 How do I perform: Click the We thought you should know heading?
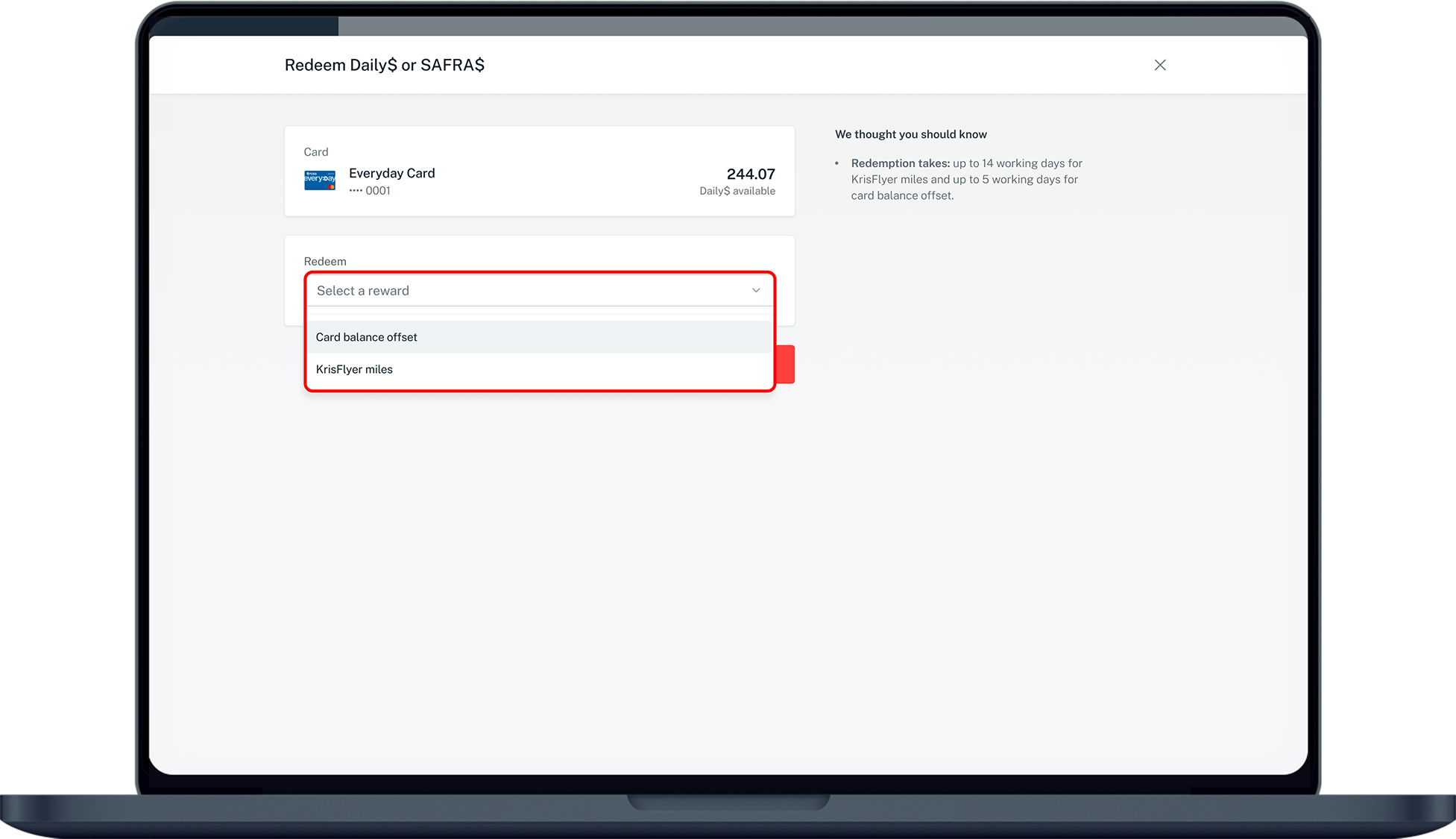click(910, 134)
